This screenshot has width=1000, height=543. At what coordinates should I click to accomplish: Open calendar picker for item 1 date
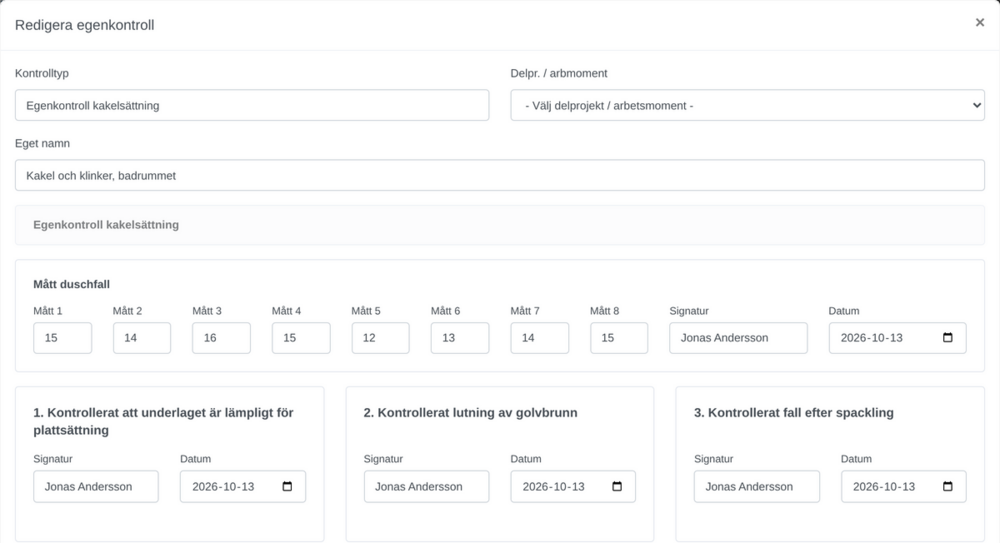click(287, 486)
